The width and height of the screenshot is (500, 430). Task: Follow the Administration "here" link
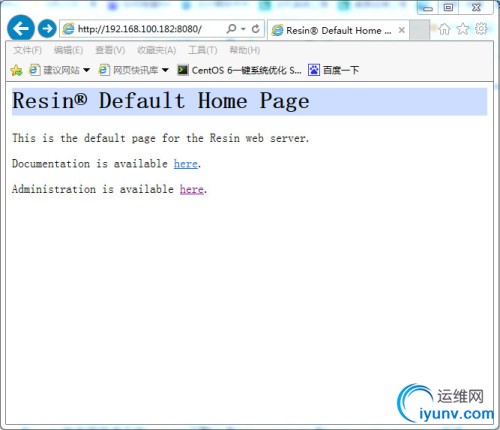(x=192, y=189)
